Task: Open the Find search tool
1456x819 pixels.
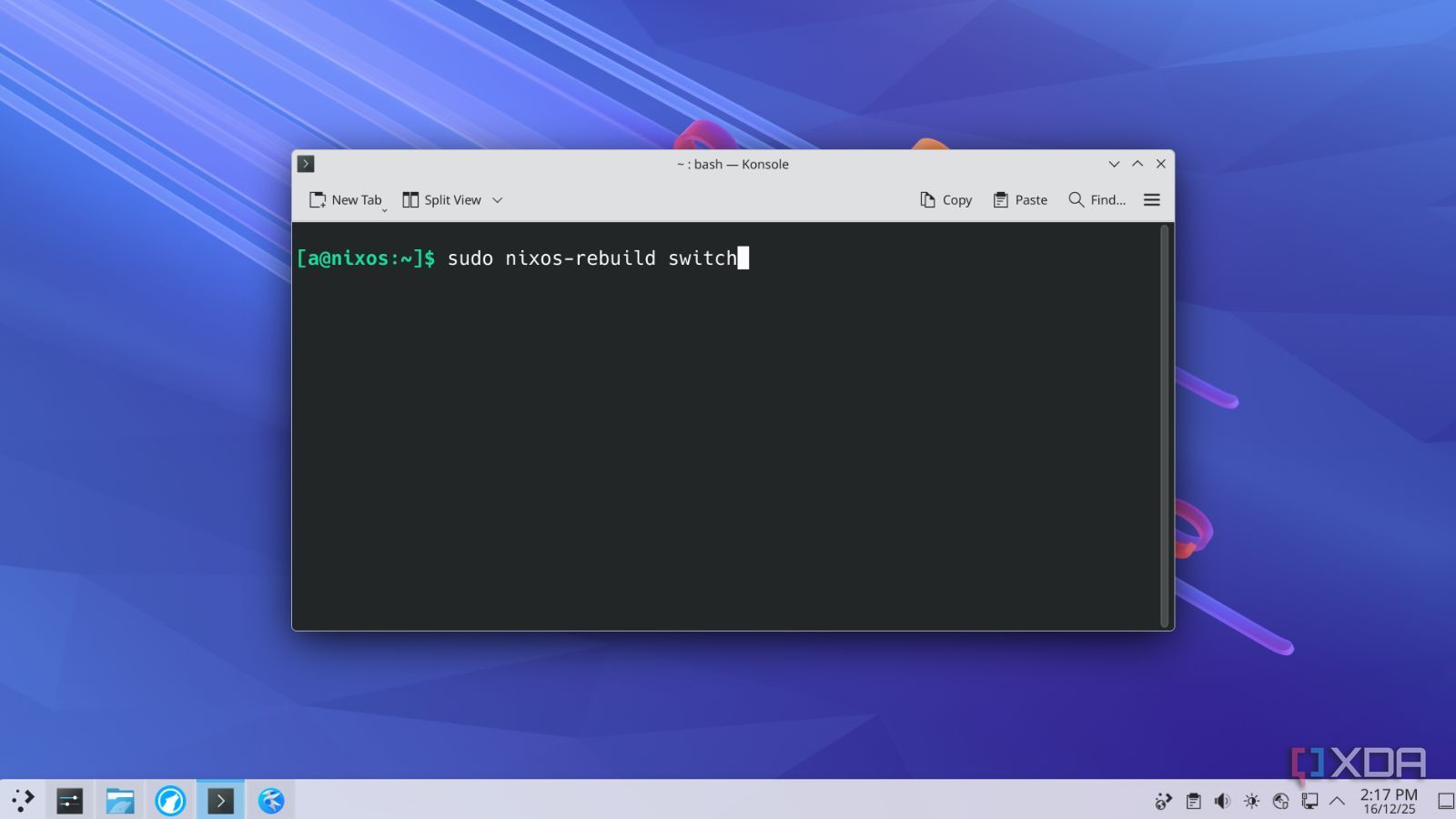Action: pyautogui.click(x=1097, y=200)
